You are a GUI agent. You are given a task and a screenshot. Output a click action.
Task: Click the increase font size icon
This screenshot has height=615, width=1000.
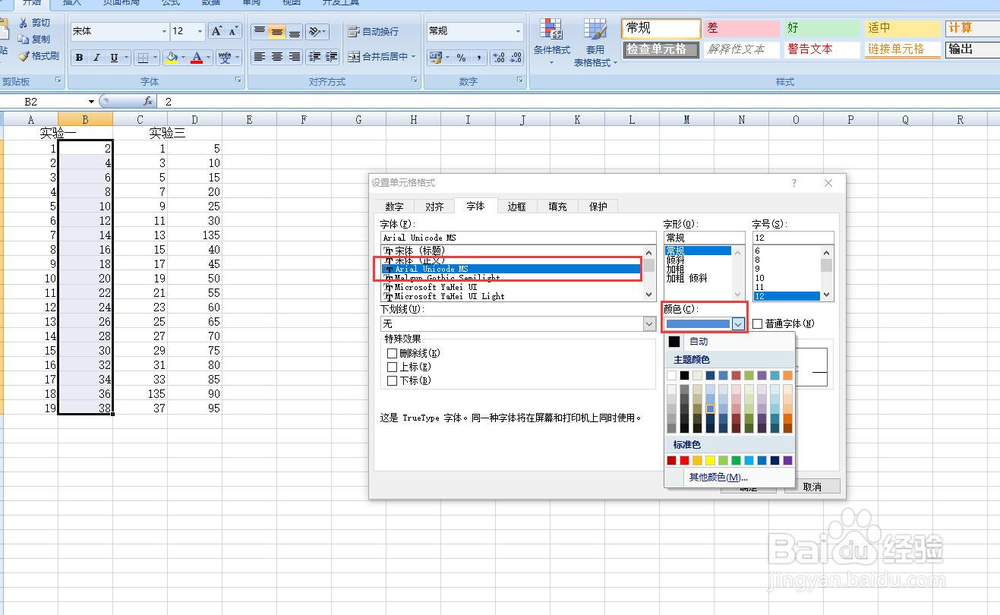click(x=217, y=31)
